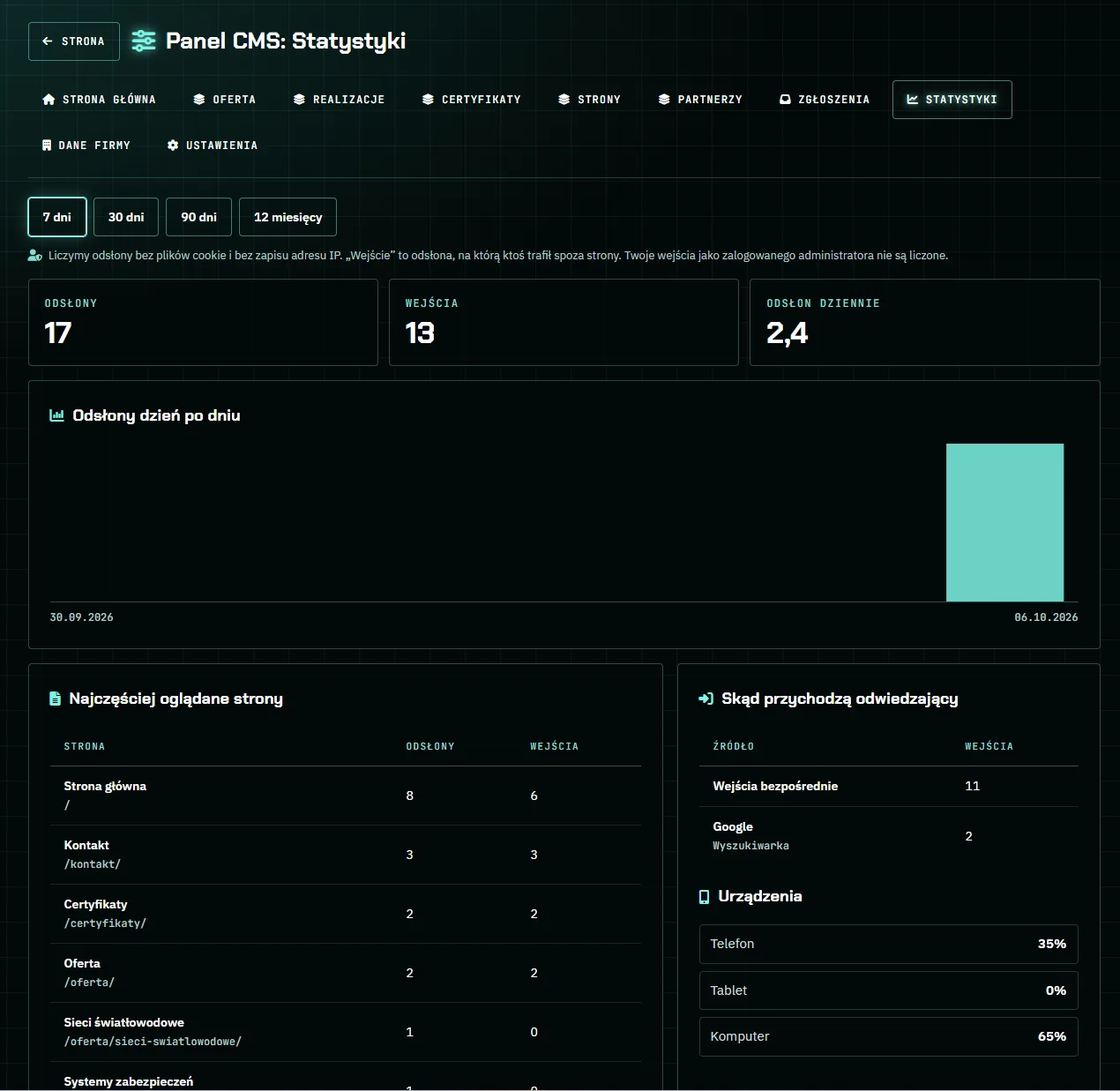Go to the Zgłoszenia tab

[825, 100]
